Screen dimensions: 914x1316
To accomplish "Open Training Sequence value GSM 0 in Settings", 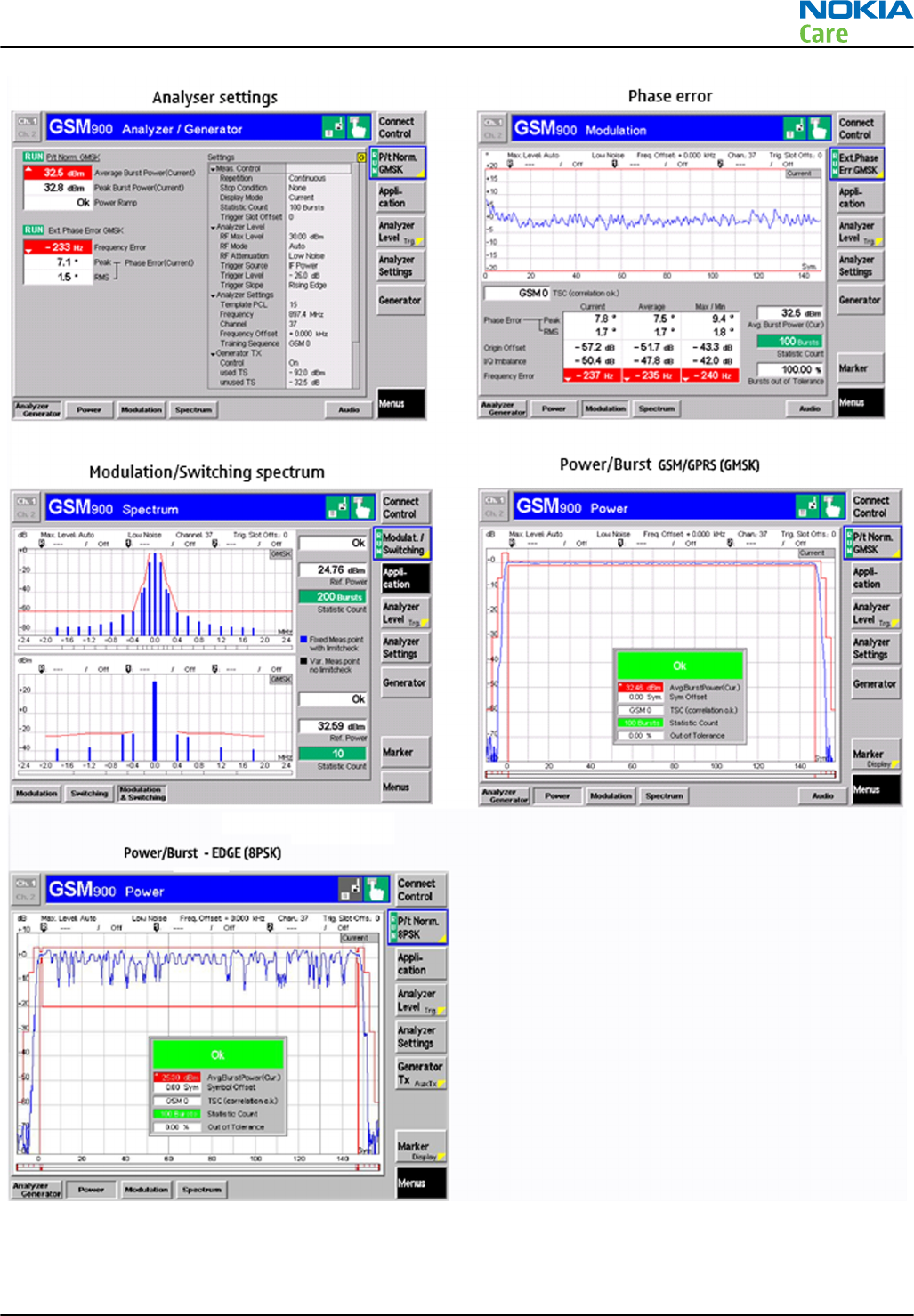I will [299, 343].
